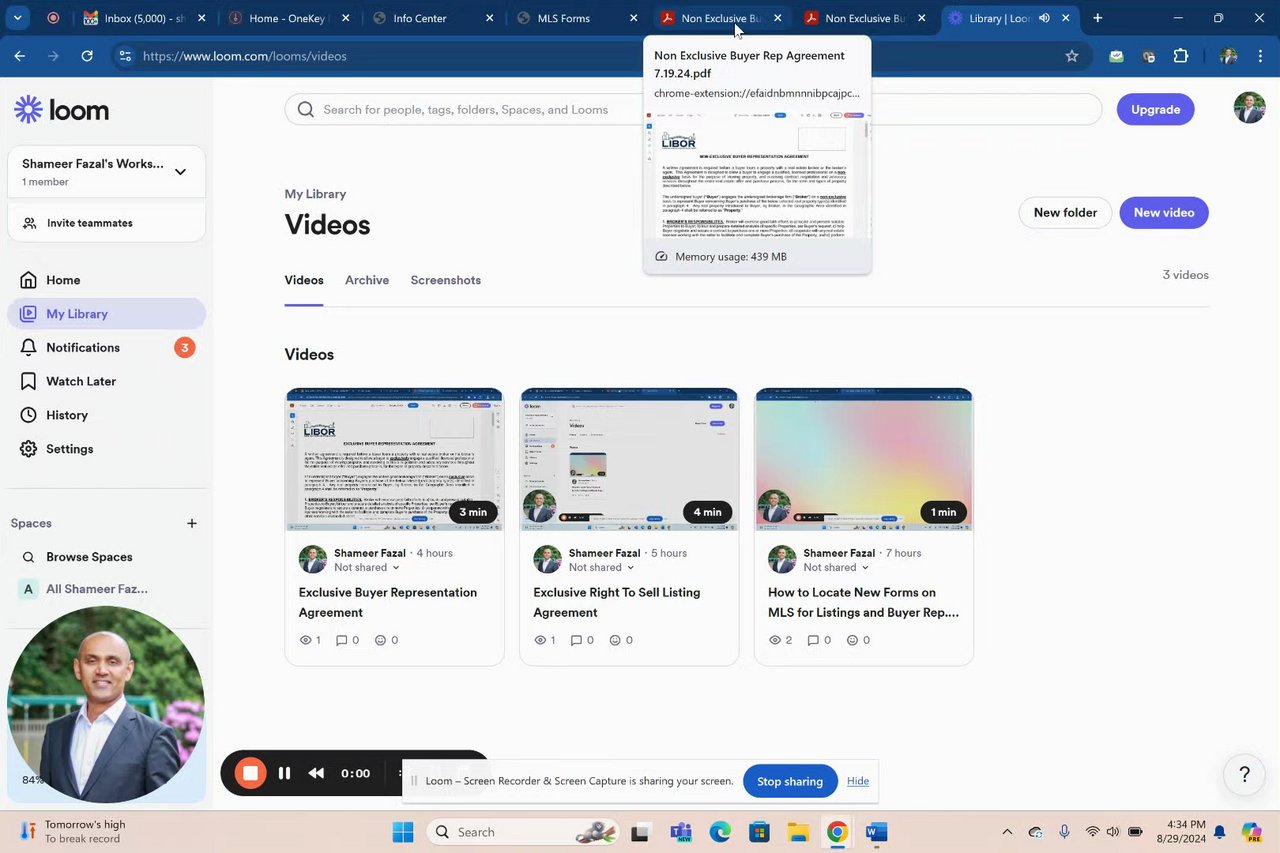Switch to the Info Center browser tab
1280x853 pixels.
[434, 18]
